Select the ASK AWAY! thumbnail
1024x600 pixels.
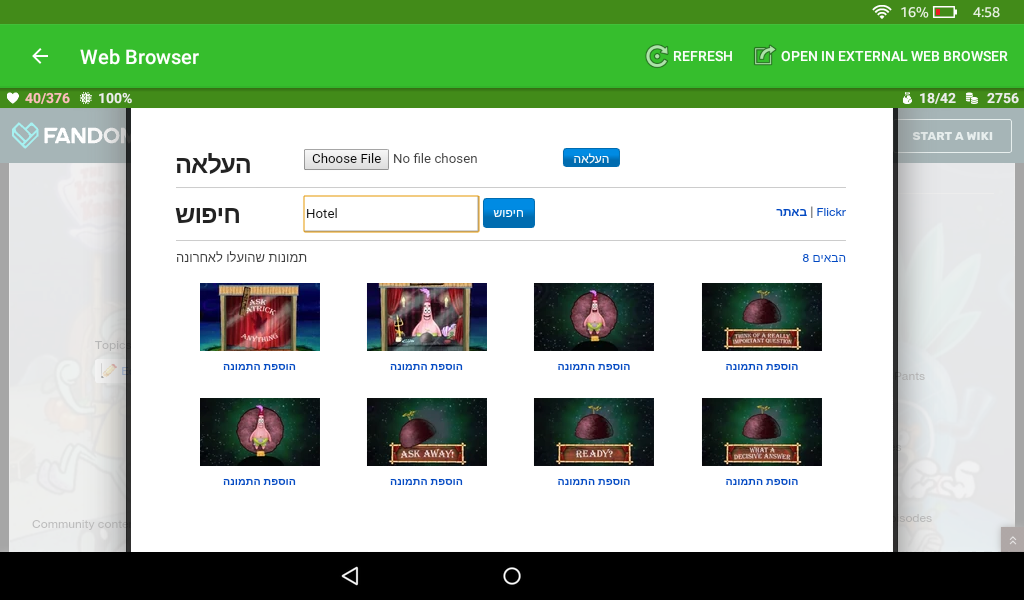tap(427, 432)
